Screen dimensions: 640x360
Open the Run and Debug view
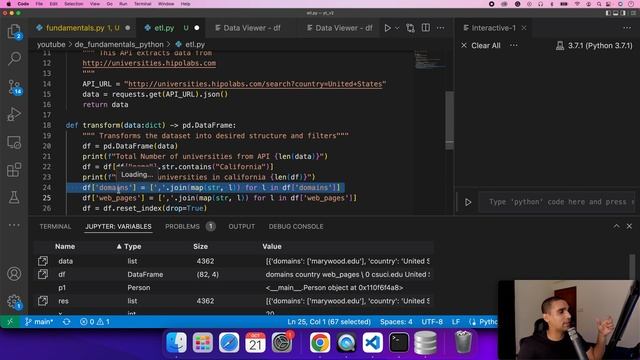[14, 114]
